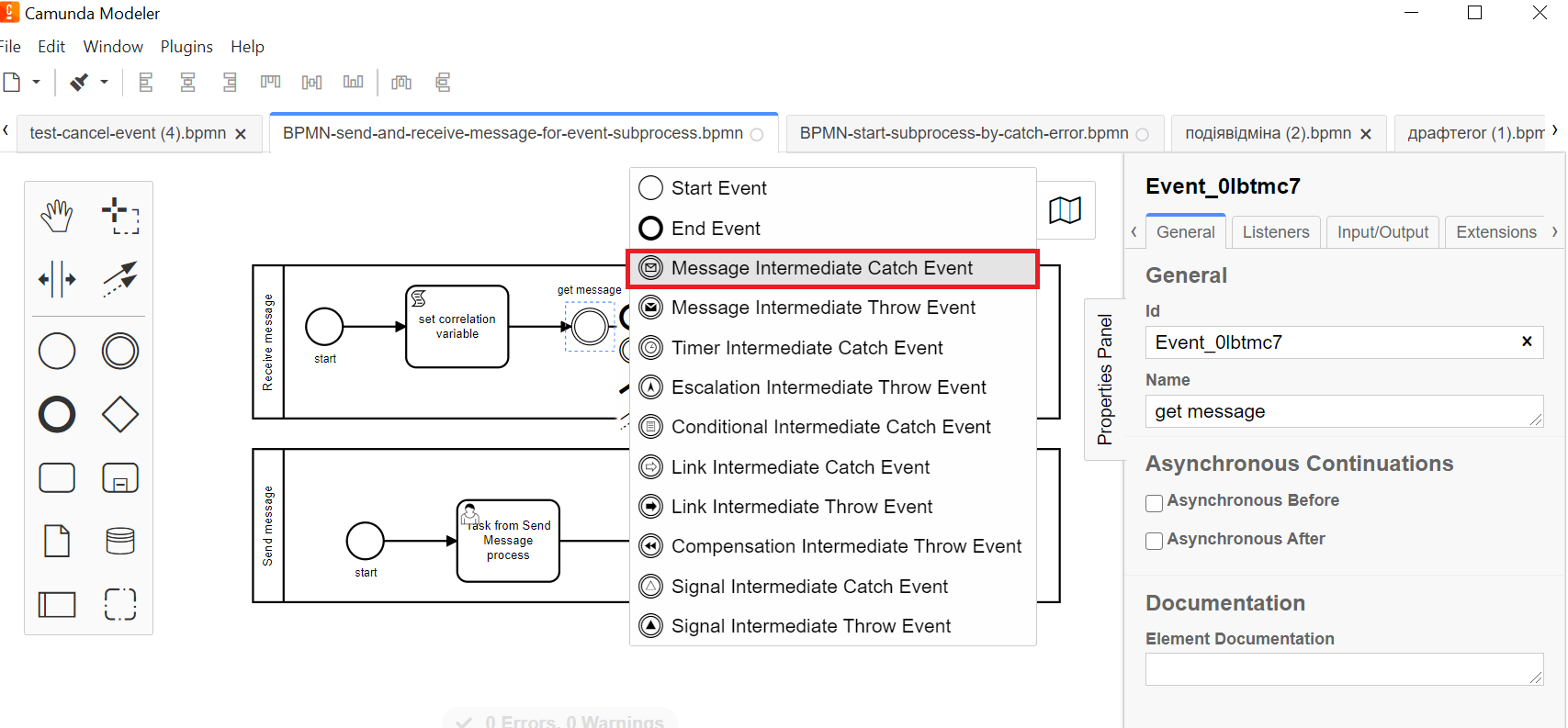This screenshot has width=1568, height=728.
Task: Align elements center toolbar icon
Action: [x=187, y=83]
